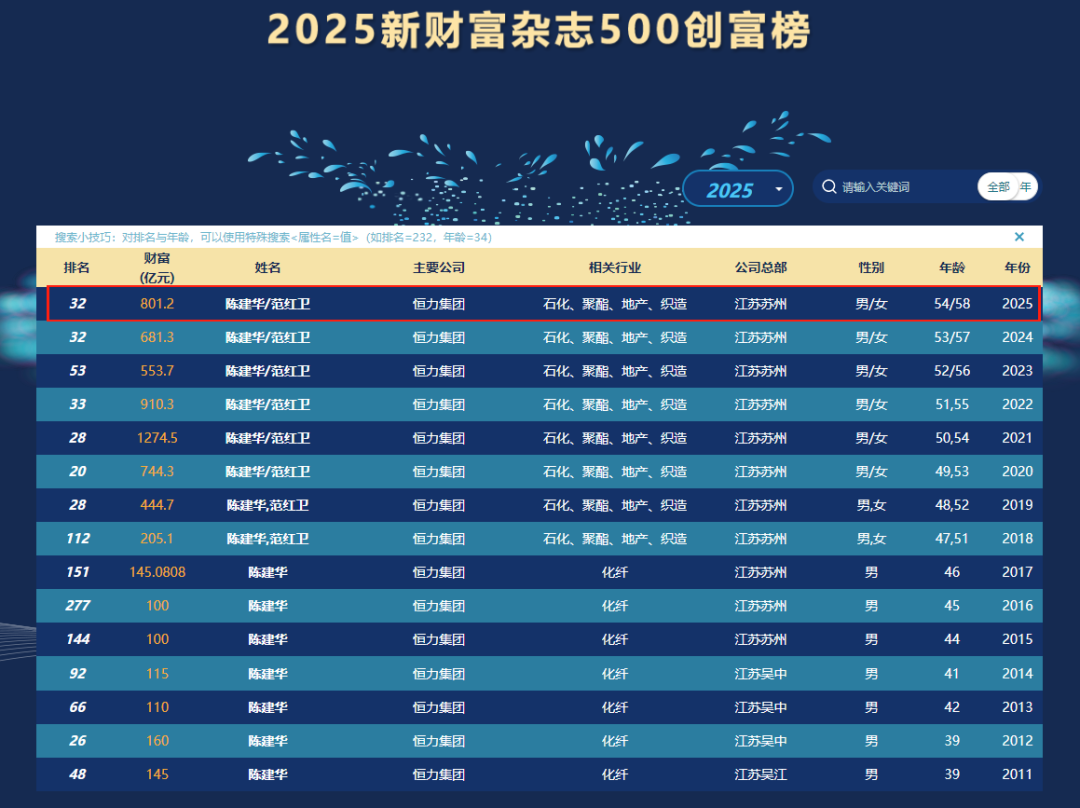This screenshot has height=808, width=1080.
Task: Click the 姓名 column header
Action: [267, 267]
